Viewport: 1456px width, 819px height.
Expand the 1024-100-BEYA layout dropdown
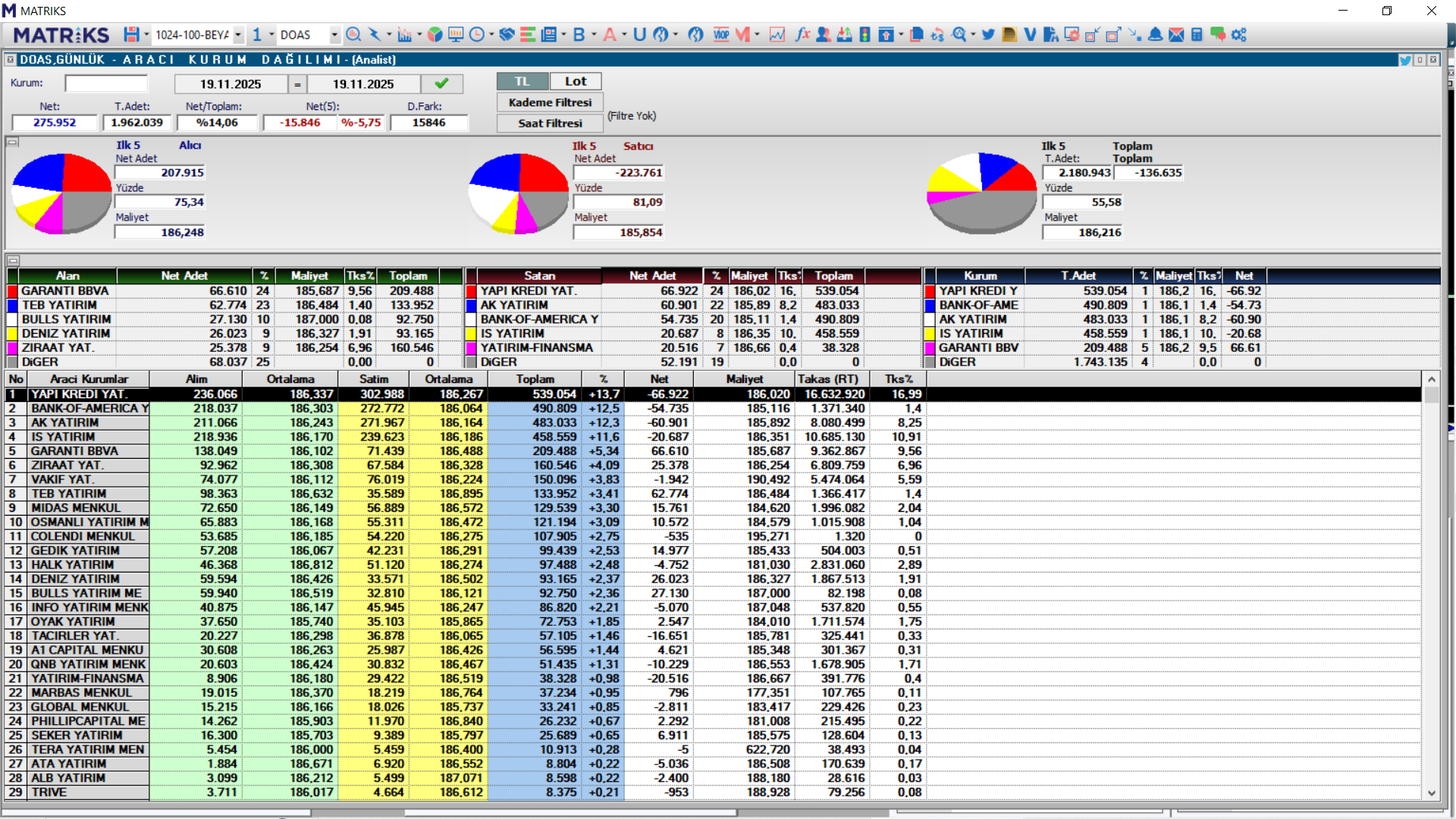point(238,35)
